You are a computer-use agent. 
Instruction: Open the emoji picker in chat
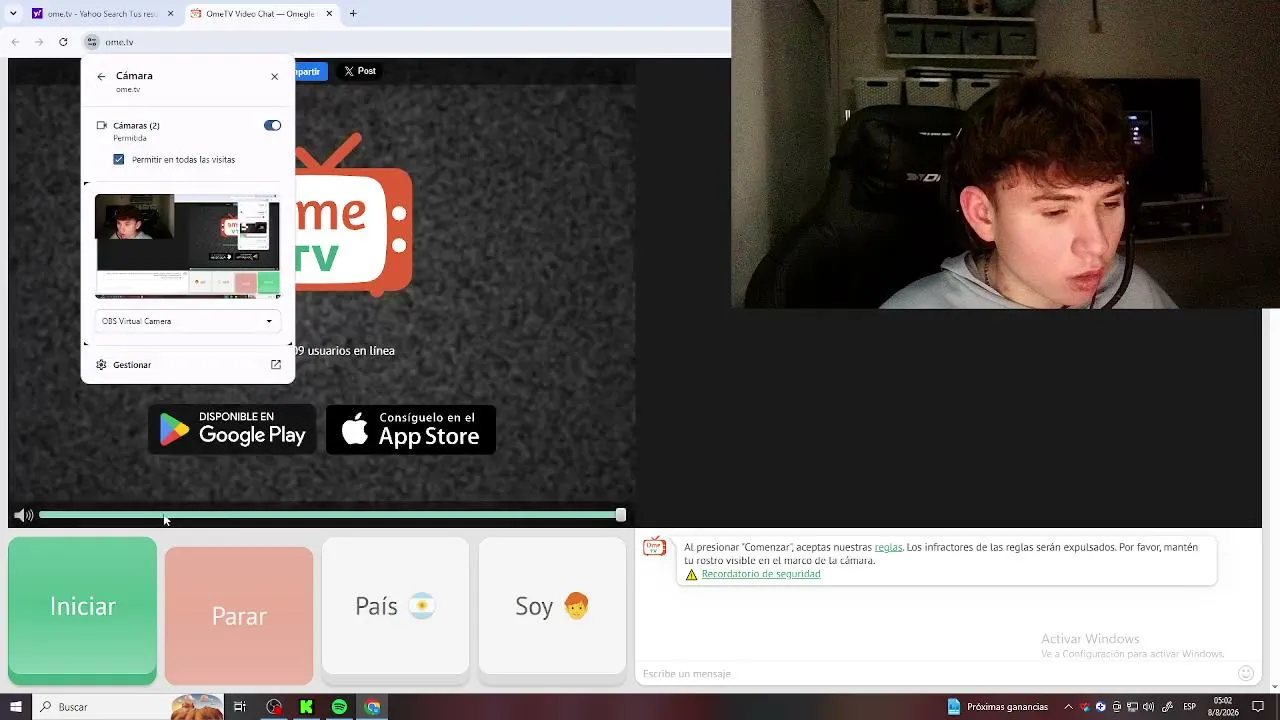(1245, 674)
